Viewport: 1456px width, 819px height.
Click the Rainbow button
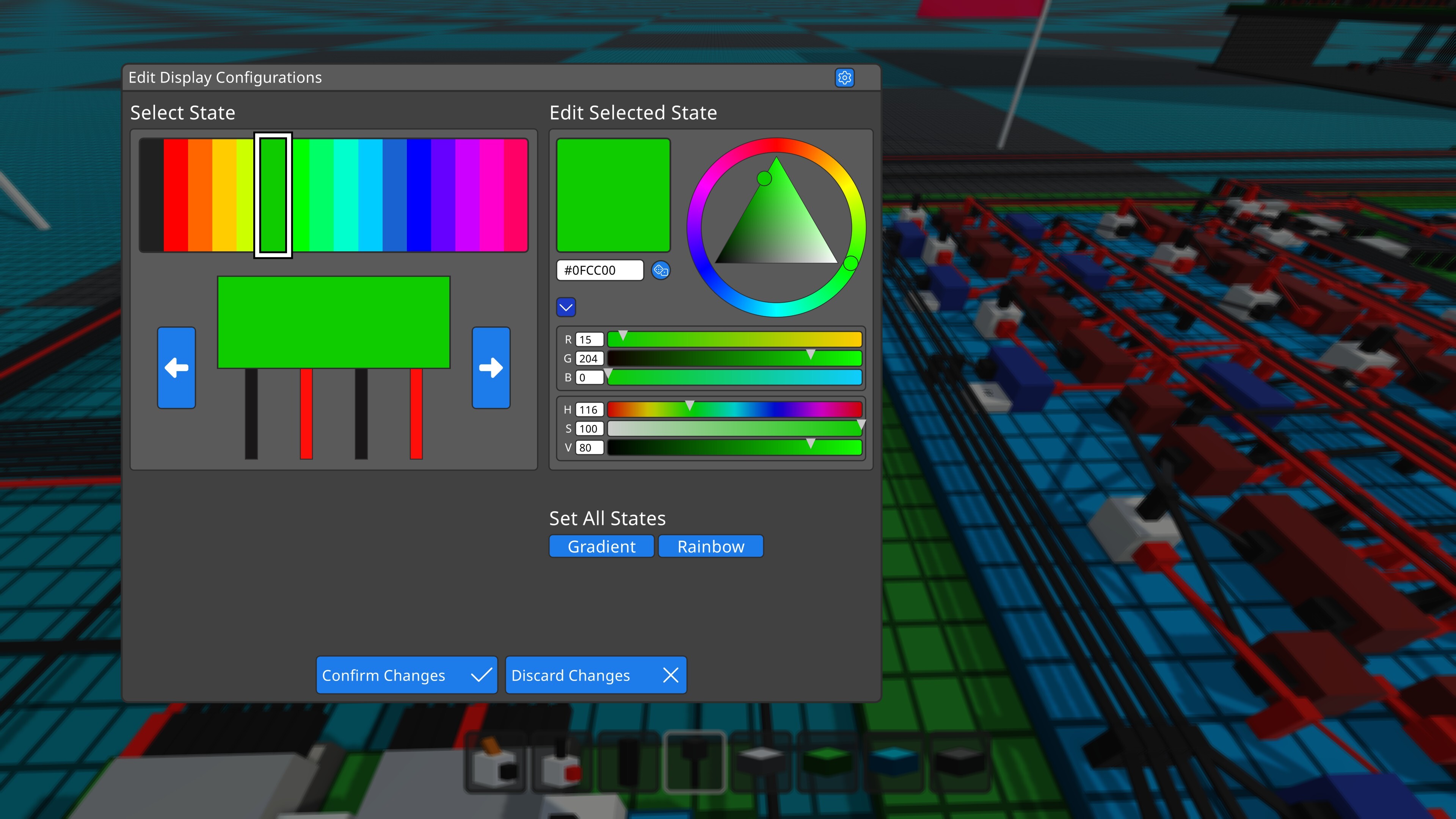[x=711, y=546]
